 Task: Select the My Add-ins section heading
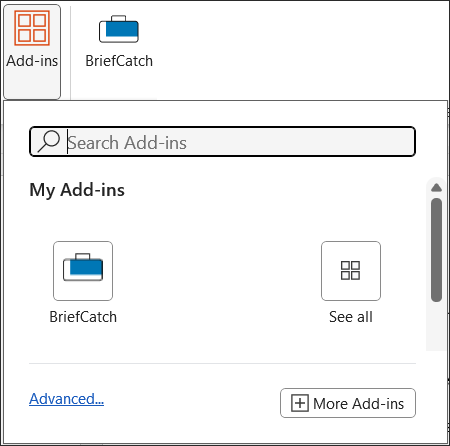pyautogui.click(x=77, y=190)
